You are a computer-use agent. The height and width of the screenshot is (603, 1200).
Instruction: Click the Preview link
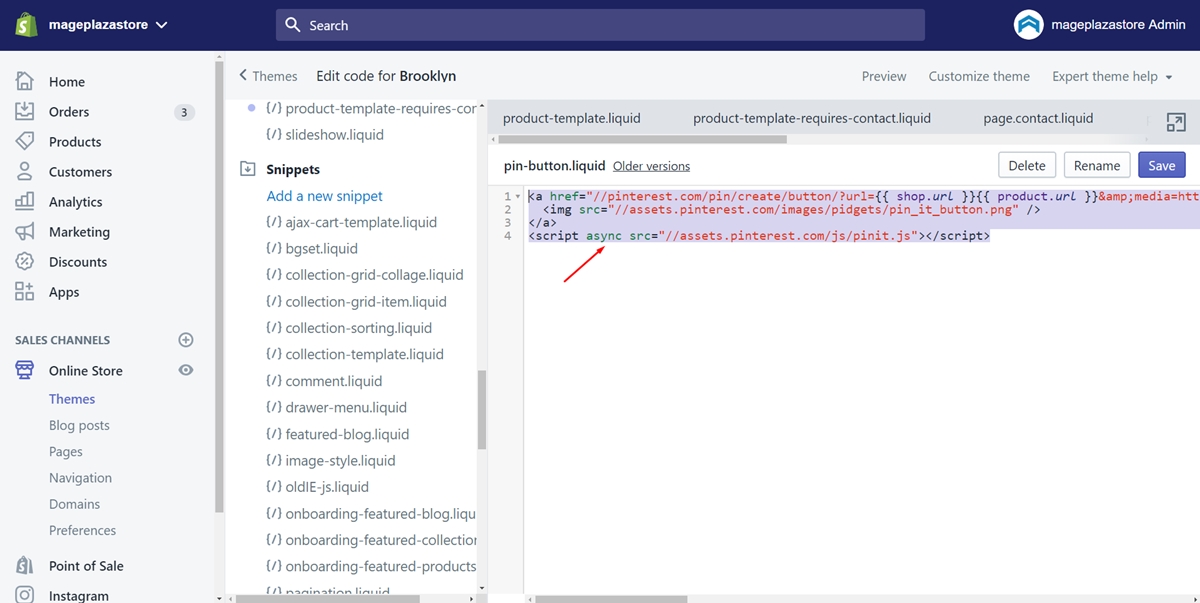click(884, 76)
